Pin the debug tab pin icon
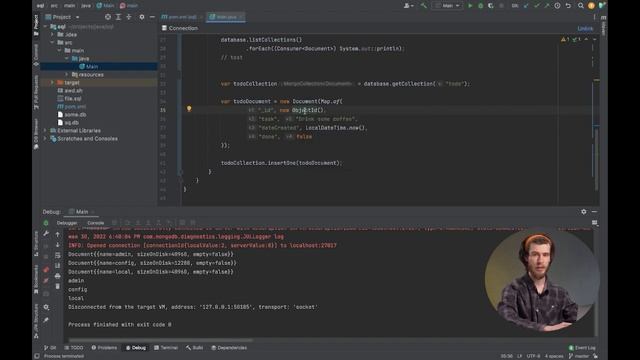 [x=46, y=320]
